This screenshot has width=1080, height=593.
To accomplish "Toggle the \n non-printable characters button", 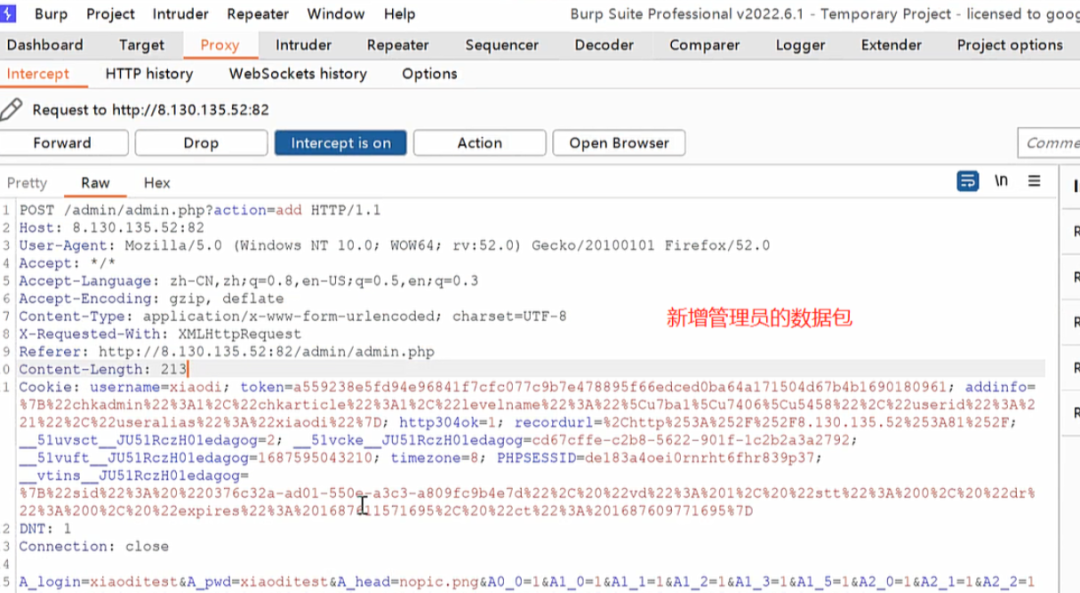I will (x=1001, y=180).
